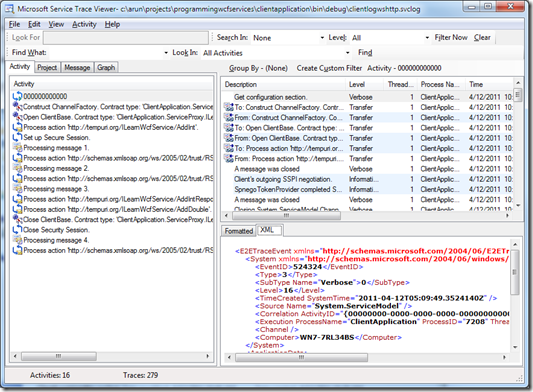Click the activity list horizontal scrollbar thumb
533x392 pixels.
(59, 356)
